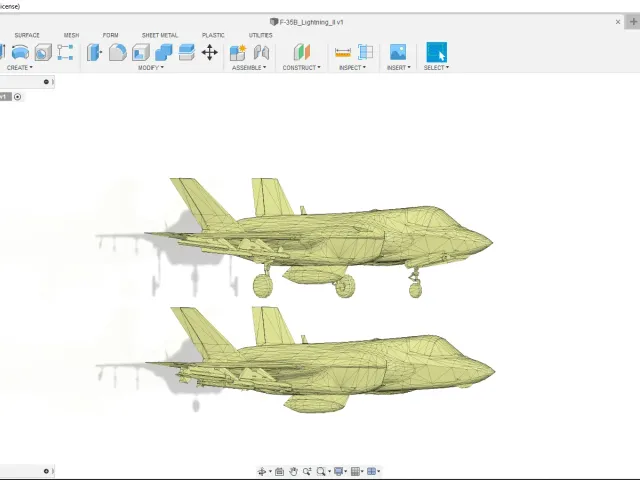Open the ASSEMBLE dropdown menu

[x=249, y=67]
